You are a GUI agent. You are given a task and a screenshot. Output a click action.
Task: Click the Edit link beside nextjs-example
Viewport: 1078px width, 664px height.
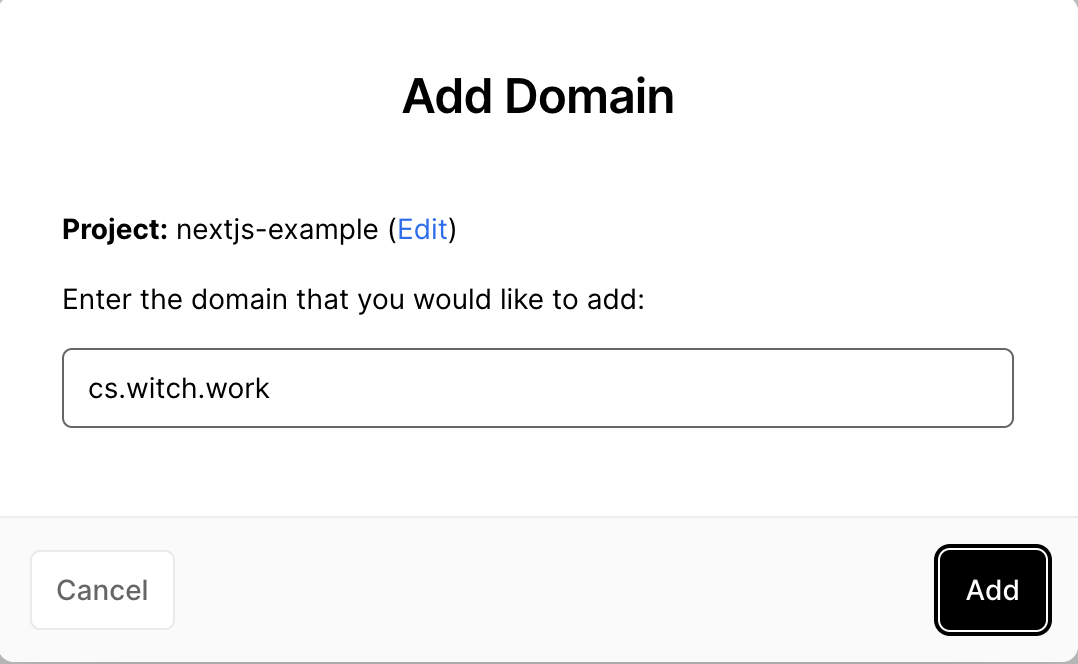click(x=422, y=230)
